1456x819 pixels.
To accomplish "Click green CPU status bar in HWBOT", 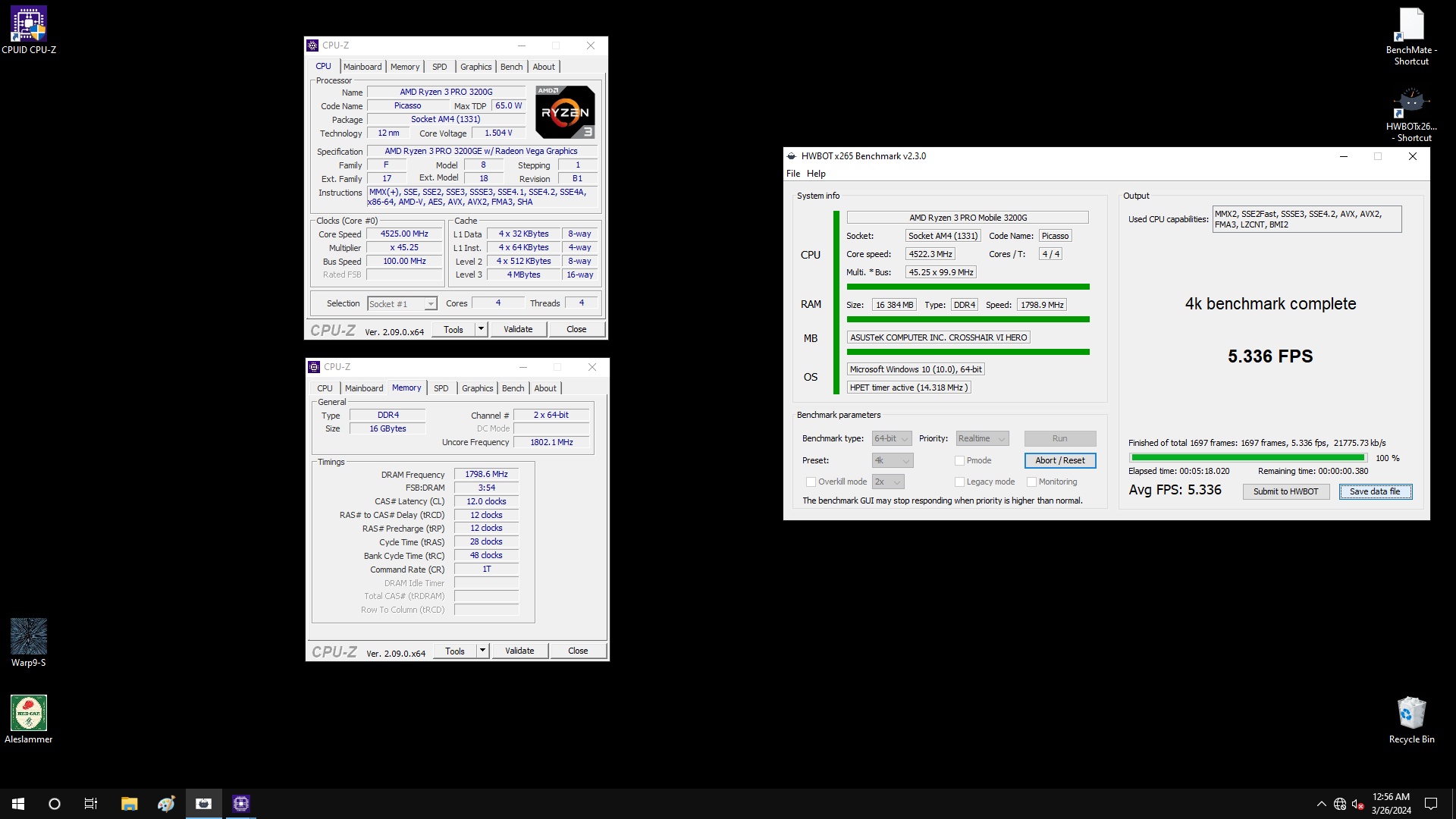I will (x=968, y=287).
